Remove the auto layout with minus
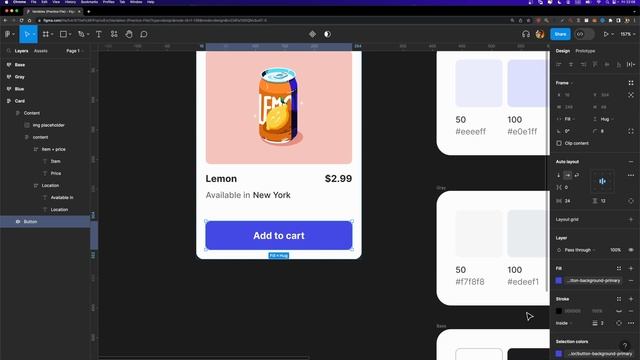The height and width of the screenshot is (360, 640). coord(631,162)
